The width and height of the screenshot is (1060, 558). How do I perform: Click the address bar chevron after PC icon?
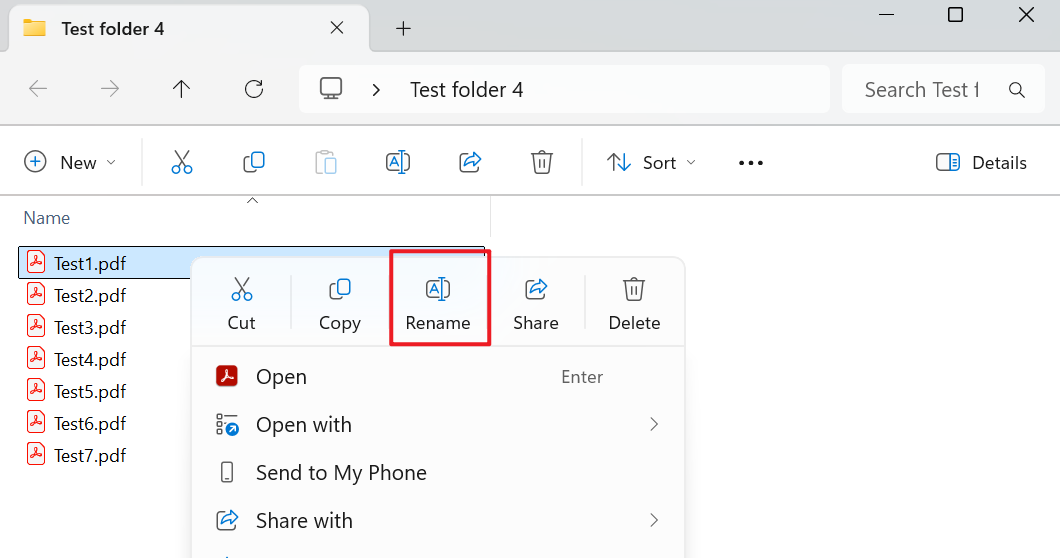pos(376,90)
